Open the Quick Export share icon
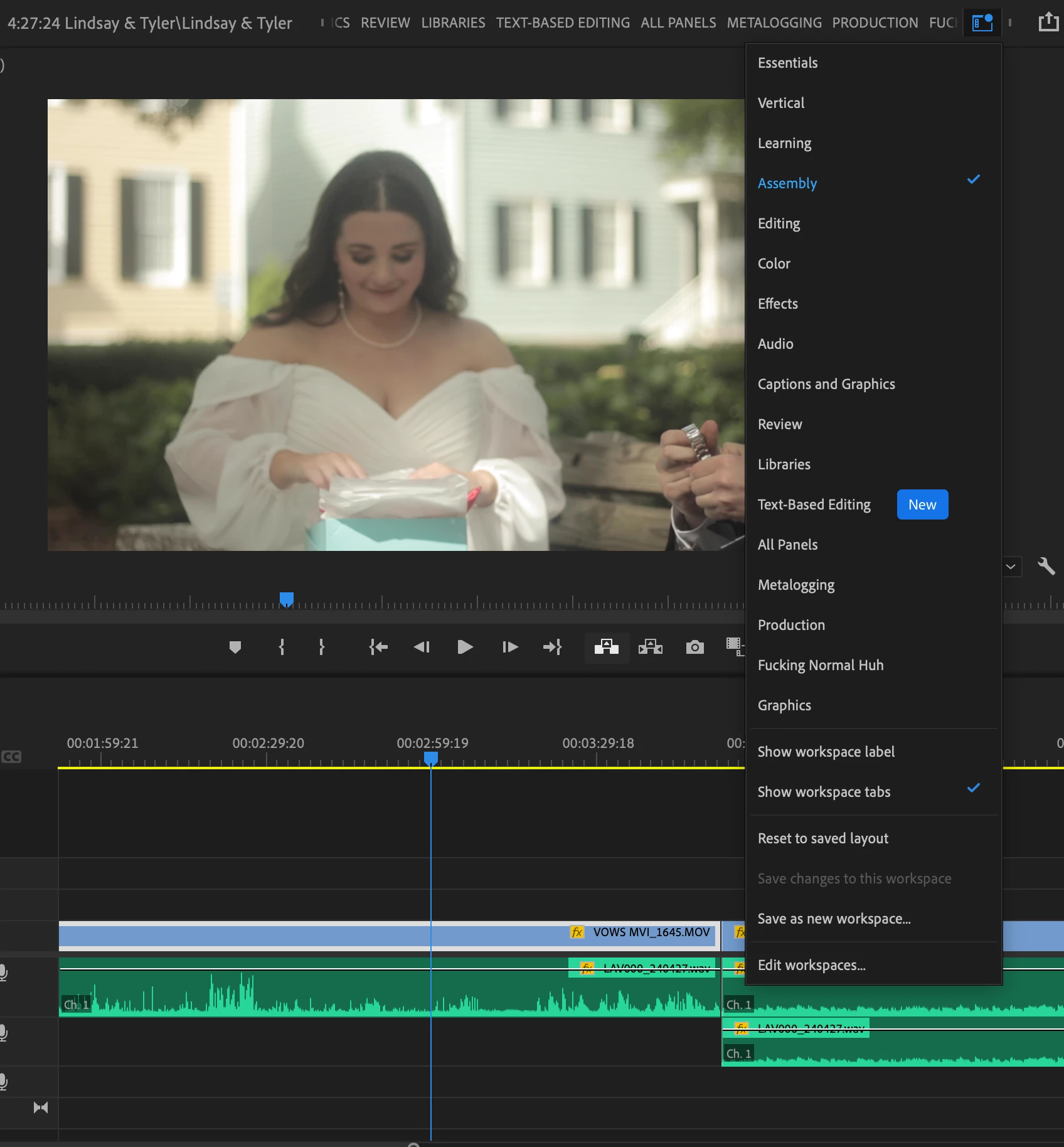 (x=1048, y=23)
